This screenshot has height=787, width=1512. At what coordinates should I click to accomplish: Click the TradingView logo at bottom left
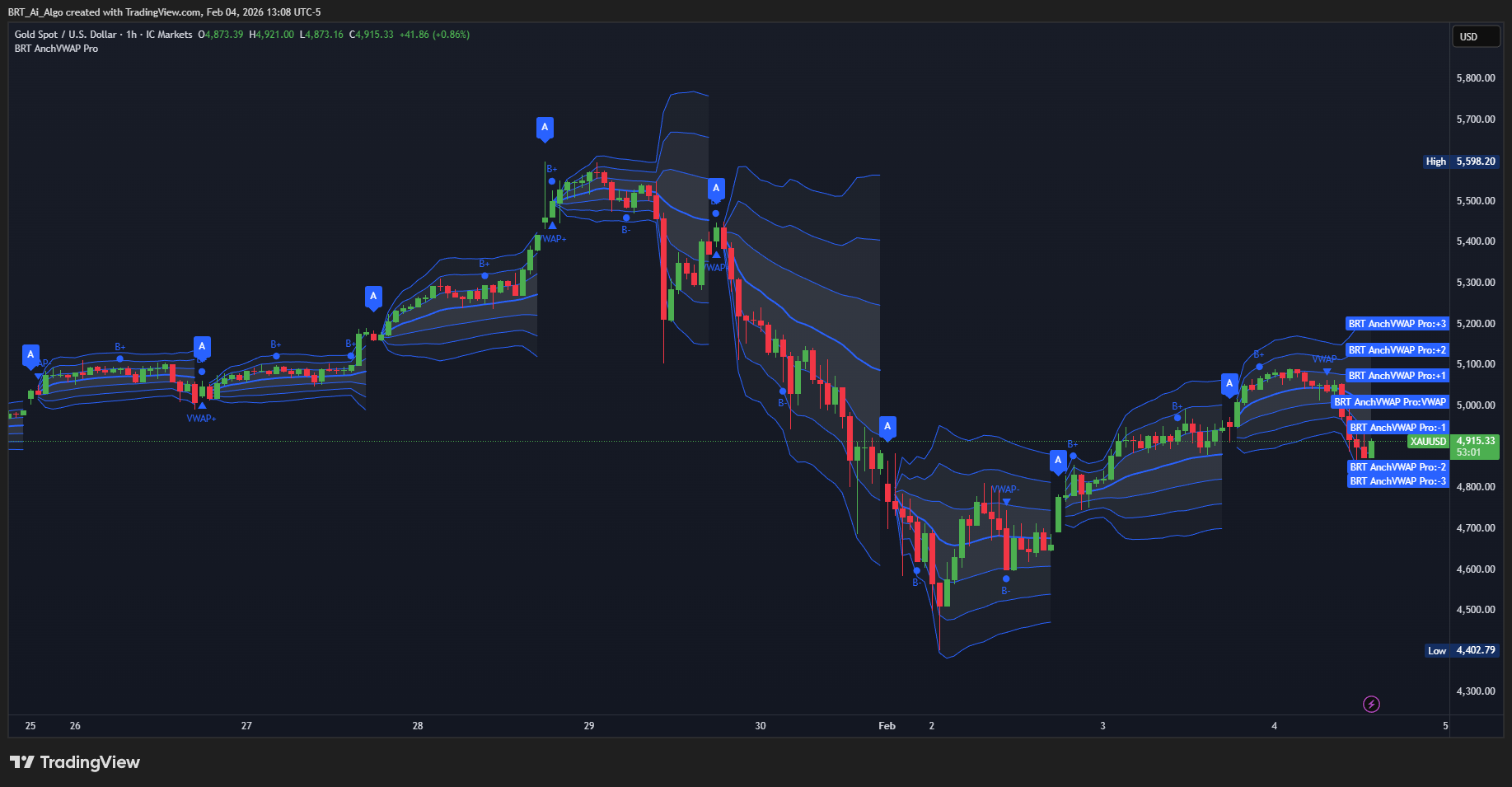click(74, 762)
